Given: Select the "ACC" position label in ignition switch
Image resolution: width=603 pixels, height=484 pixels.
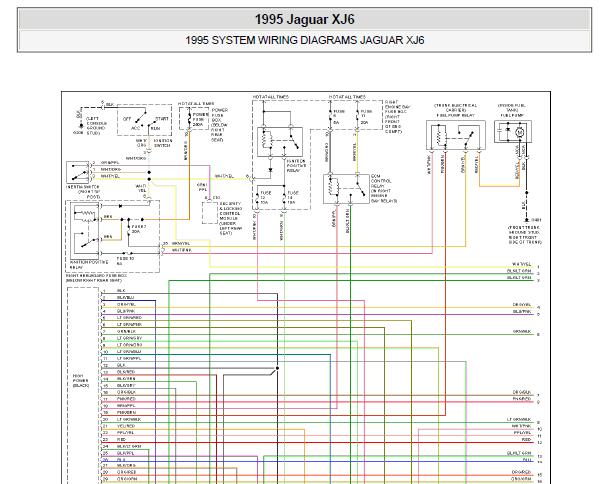Looking at the screenshot, I should (x=135, y=128).
